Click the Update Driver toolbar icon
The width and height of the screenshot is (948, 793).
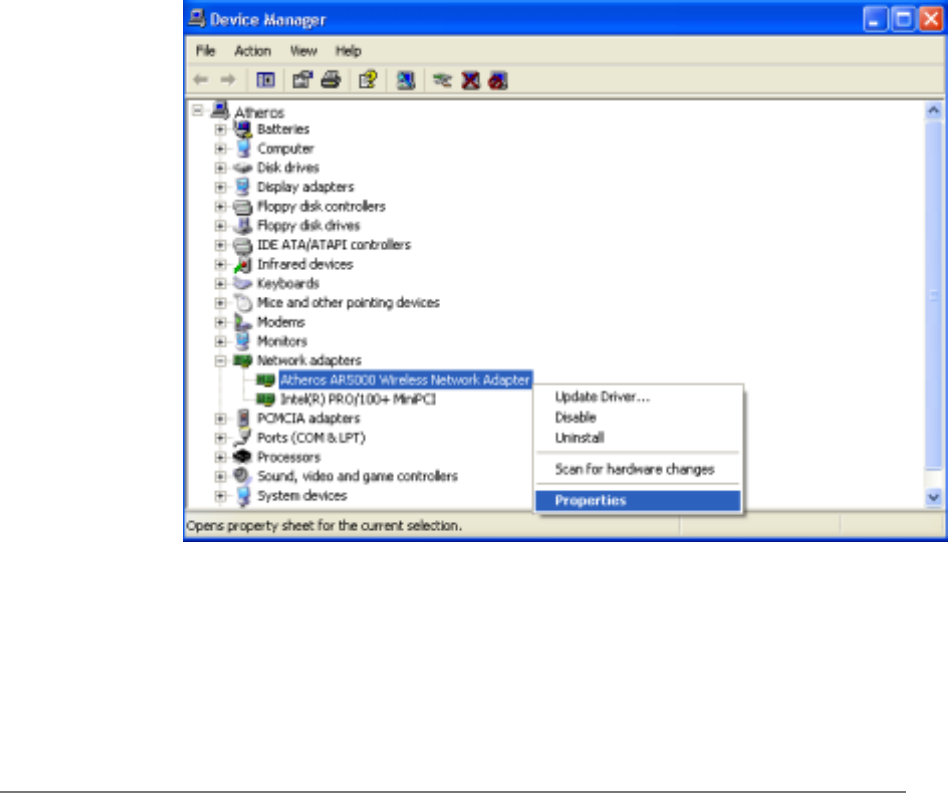tap(442, 80)
